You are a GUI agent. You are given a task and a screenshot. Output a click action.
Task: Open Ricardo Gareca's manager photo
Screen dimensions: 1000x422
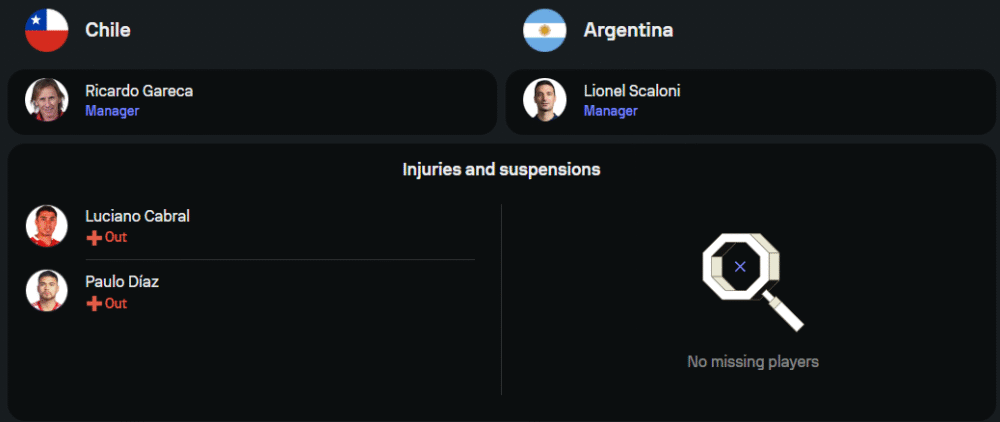pyautogui.click(x=46, y=100)
